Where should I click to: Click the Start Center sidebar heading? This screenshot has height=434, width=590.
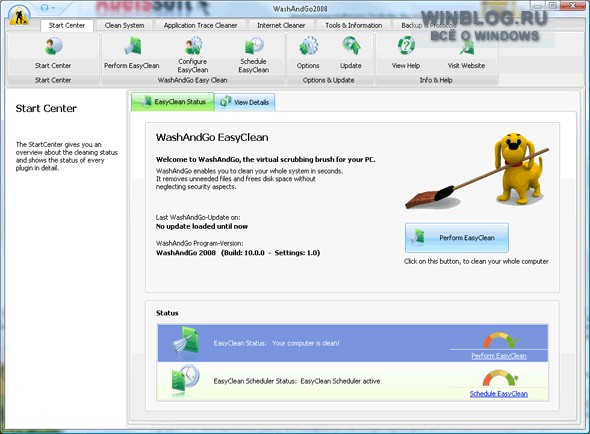(46, 108)
